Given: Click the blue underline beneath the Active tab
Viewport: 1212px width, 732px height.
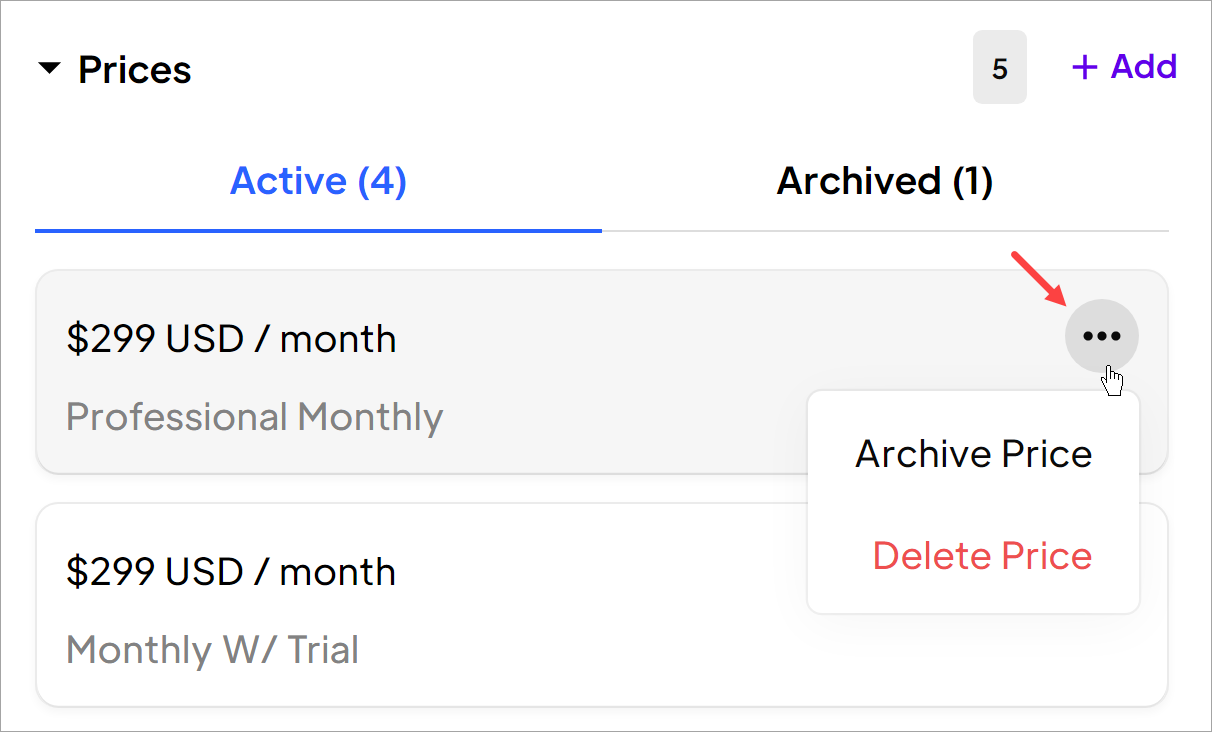Looking at the screenshot, I should tap(318, 230).
